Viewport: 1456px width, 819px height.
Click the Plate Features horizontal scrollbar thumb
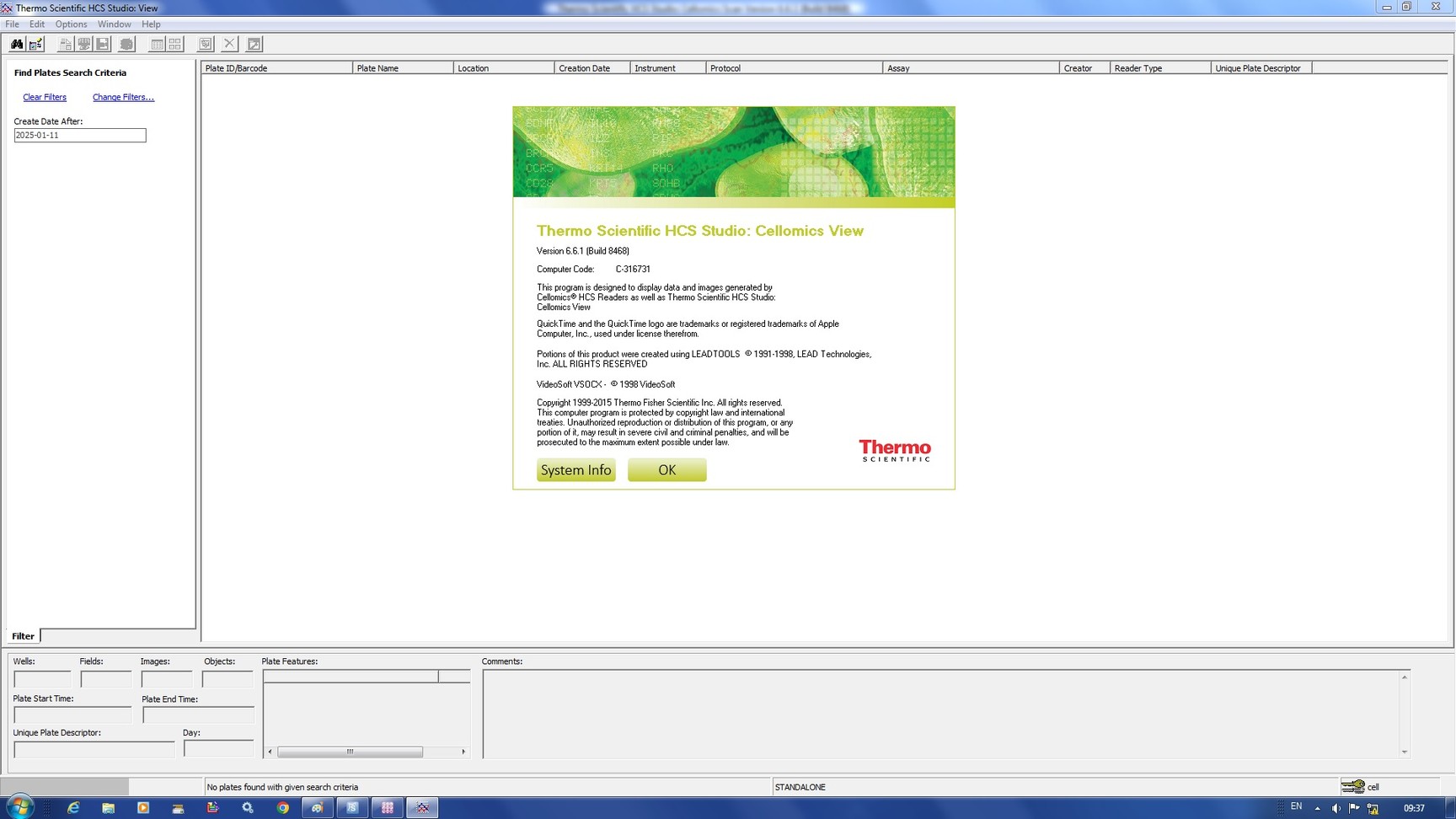350,752
